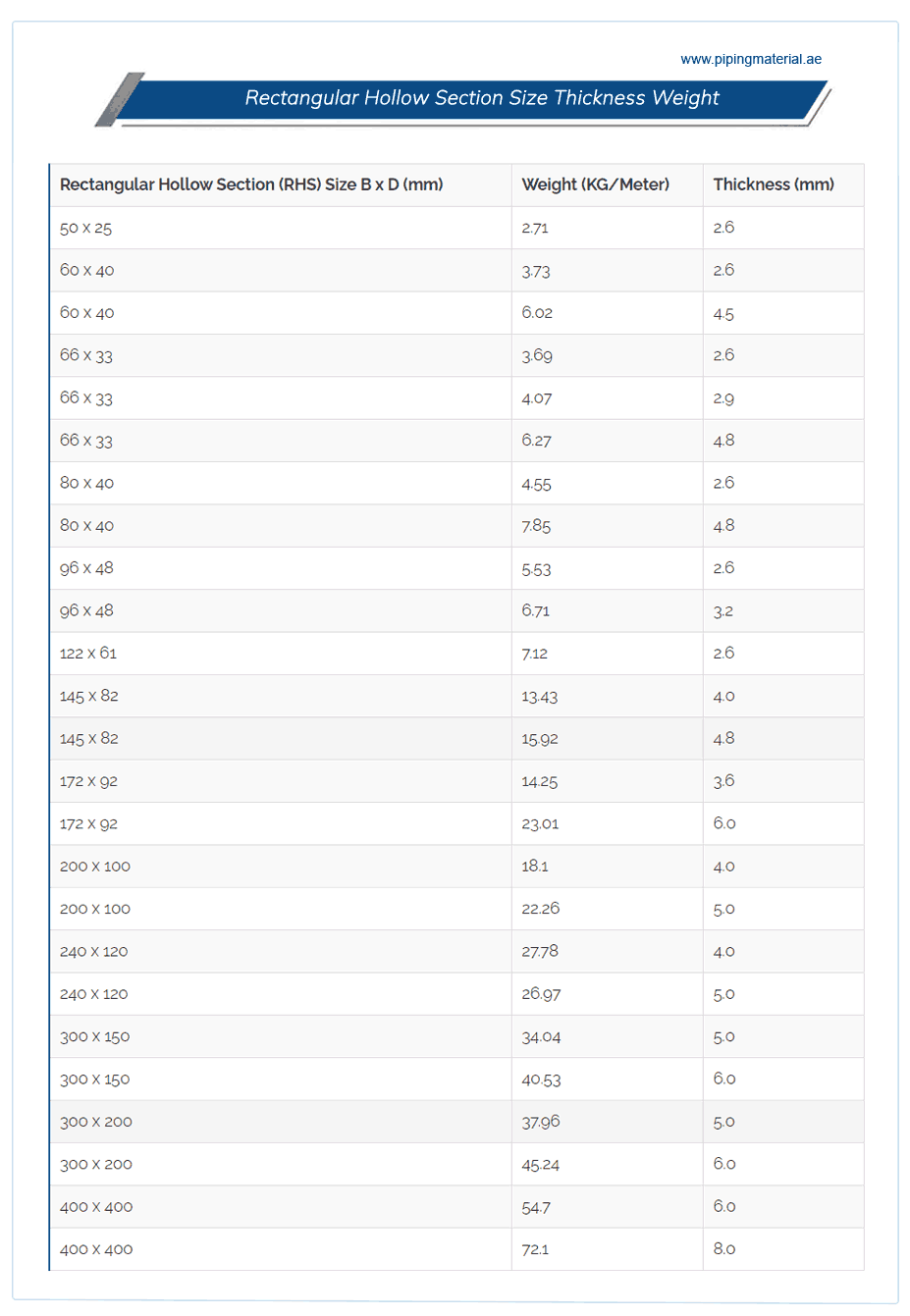Click the Thickness (mm) column header

[x=774, y=184]
